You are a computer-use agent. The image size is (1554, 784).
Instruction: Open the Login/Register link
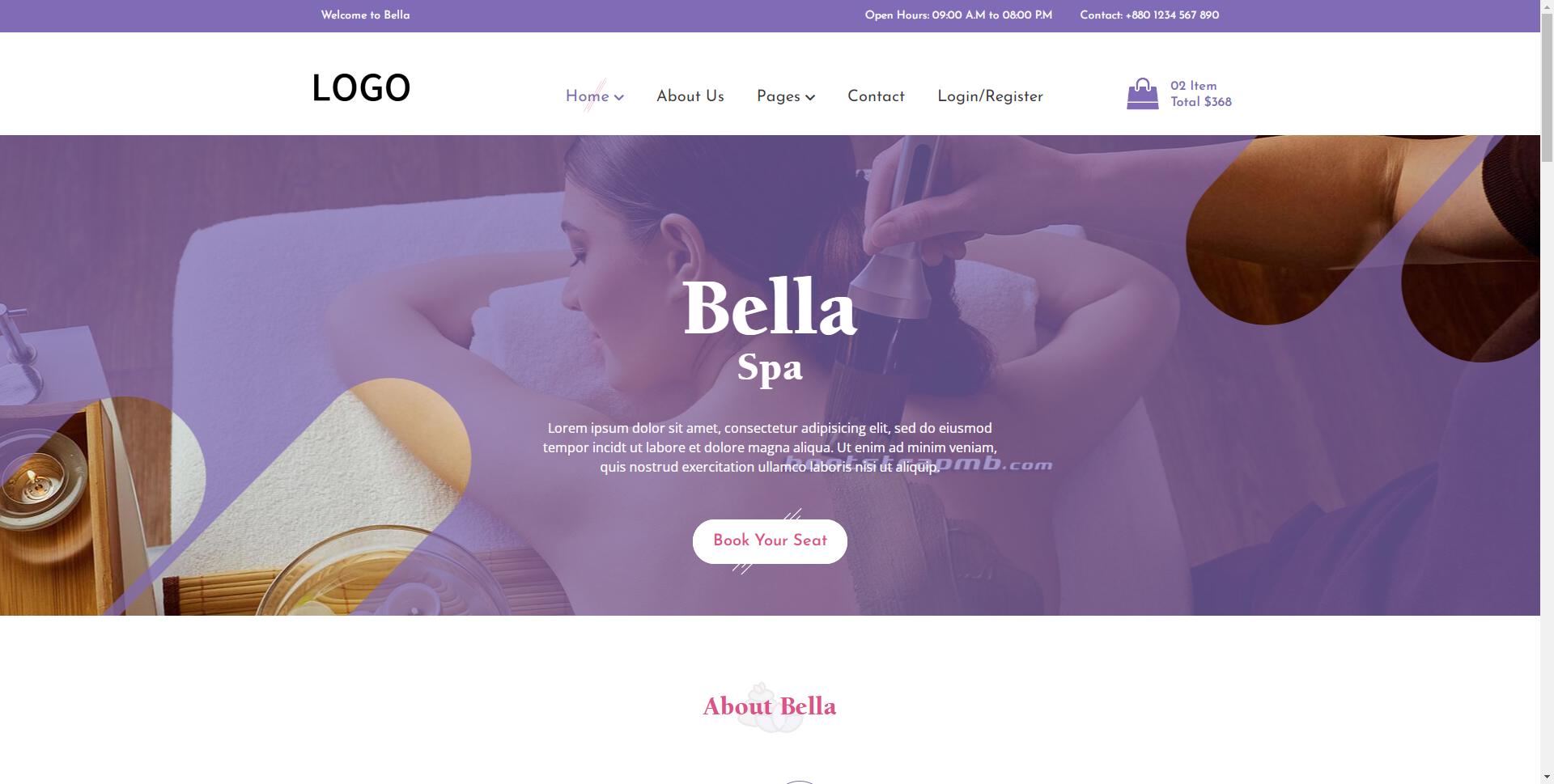990,96
